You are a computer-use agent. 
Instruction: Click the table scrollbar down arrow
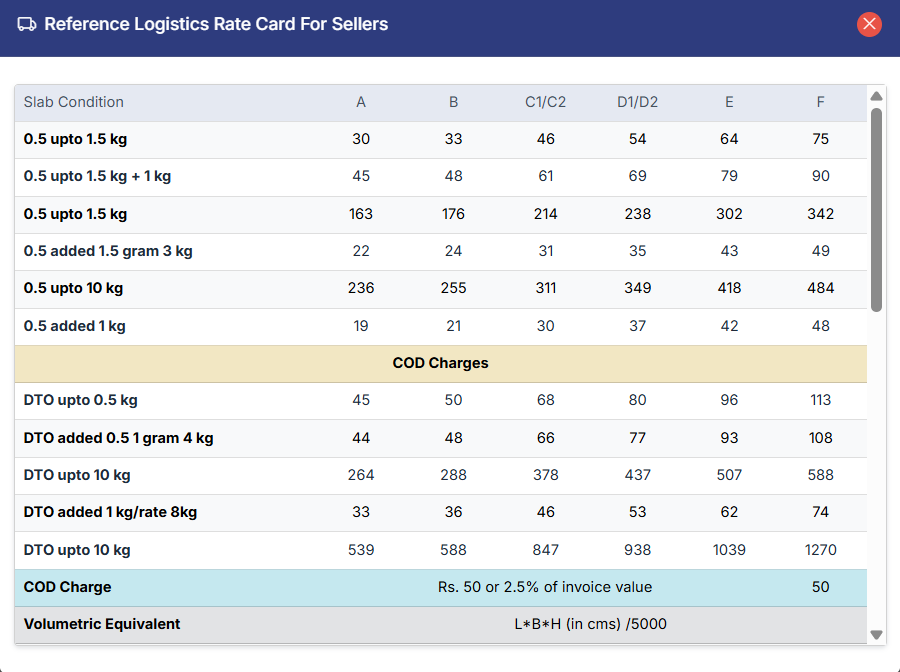[876, 634]
